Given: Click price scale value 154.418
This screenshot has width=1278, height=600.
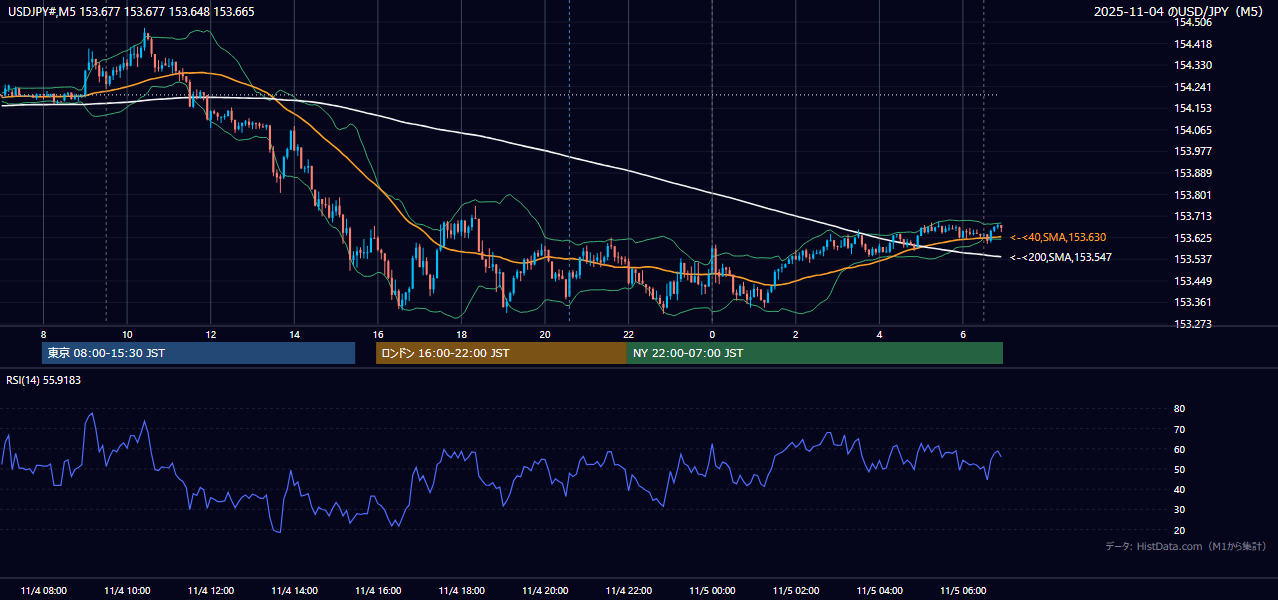Looking at the screenshot, I should [x=1193, y=44].
